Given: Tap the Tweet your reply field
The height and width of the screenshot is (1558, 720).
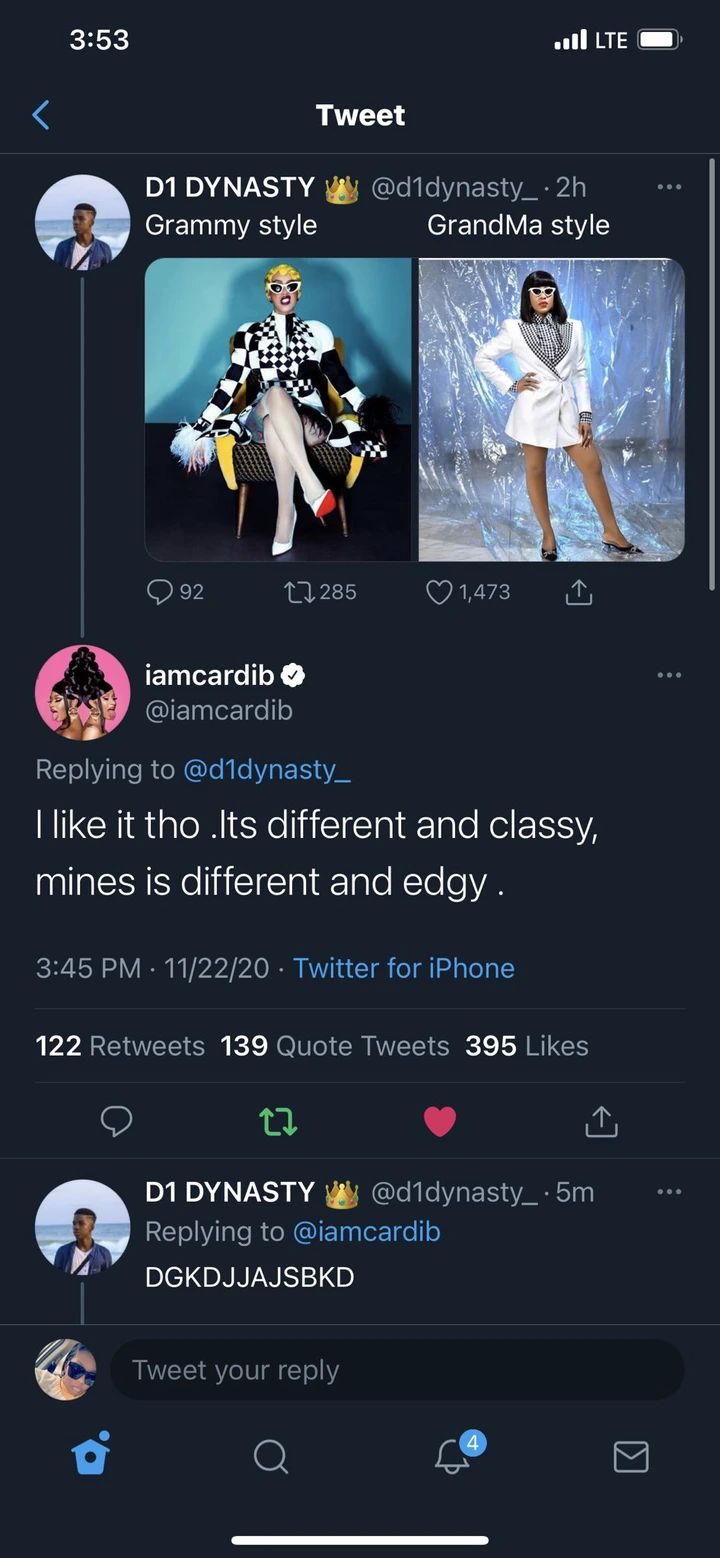Looking at the screenshot, I should [397, 1370].
